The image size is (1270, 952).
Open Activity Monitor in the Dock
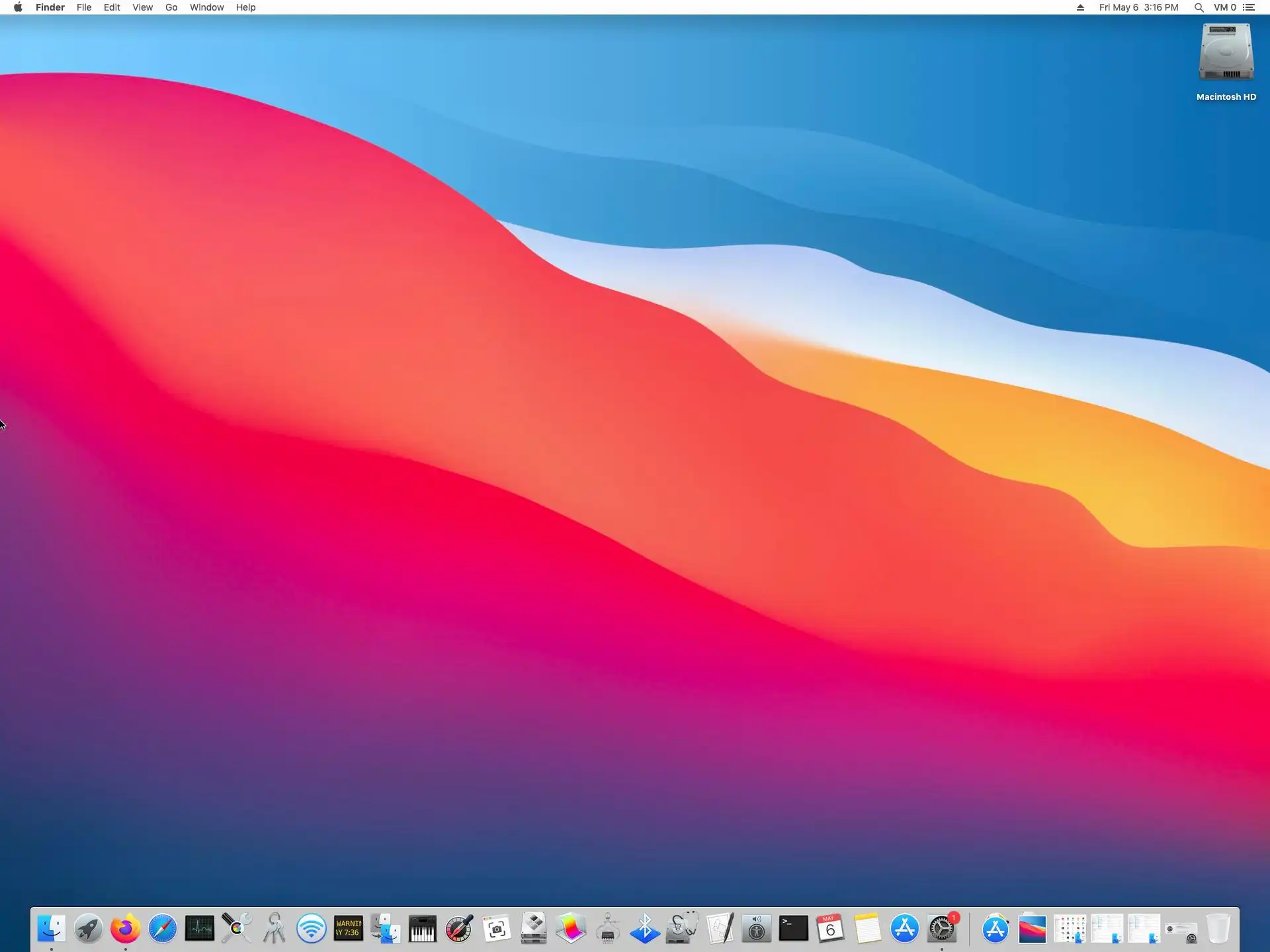point(199,929)
